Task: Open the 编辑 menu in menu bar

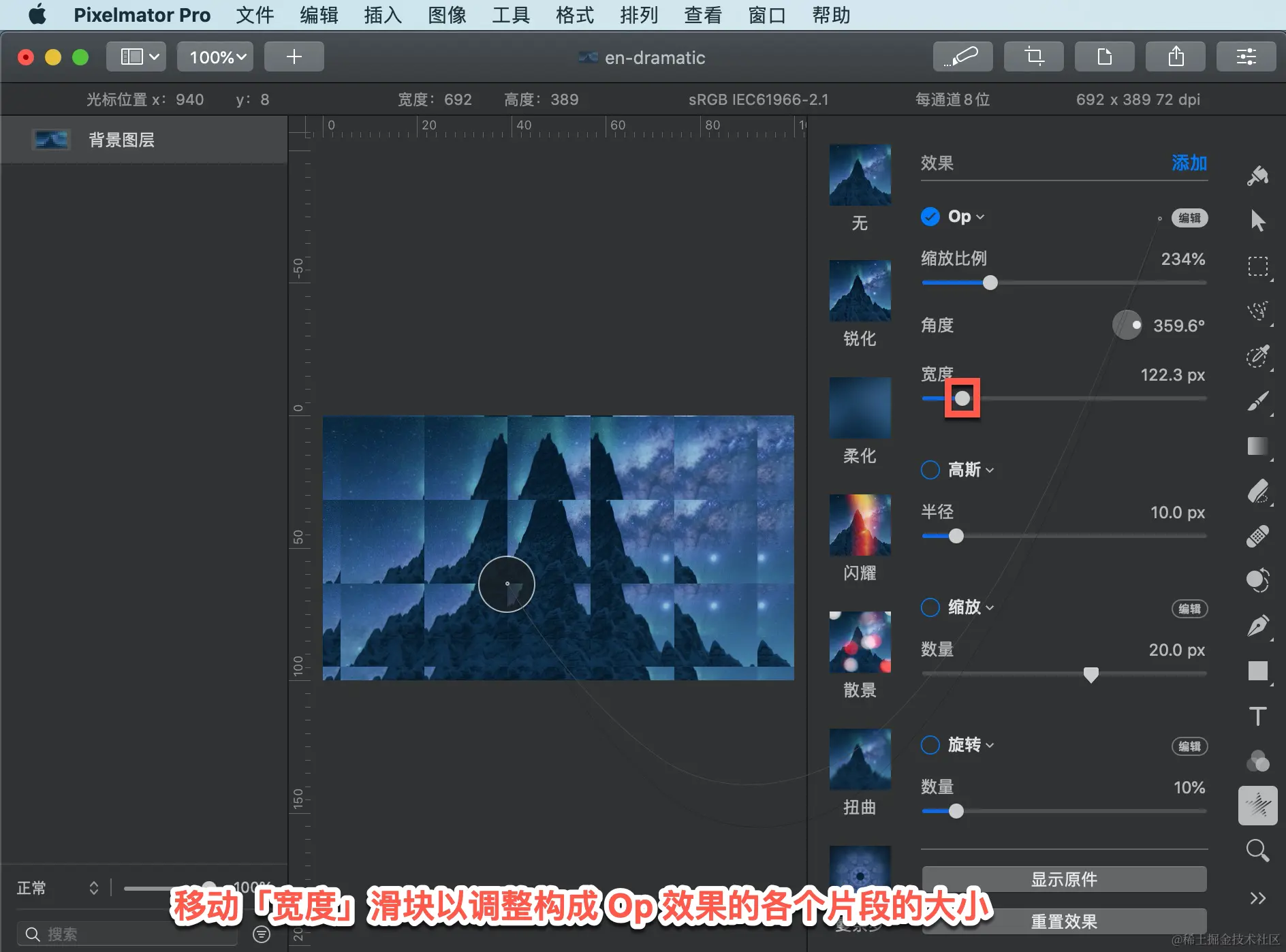Action: tap(319, 14)
